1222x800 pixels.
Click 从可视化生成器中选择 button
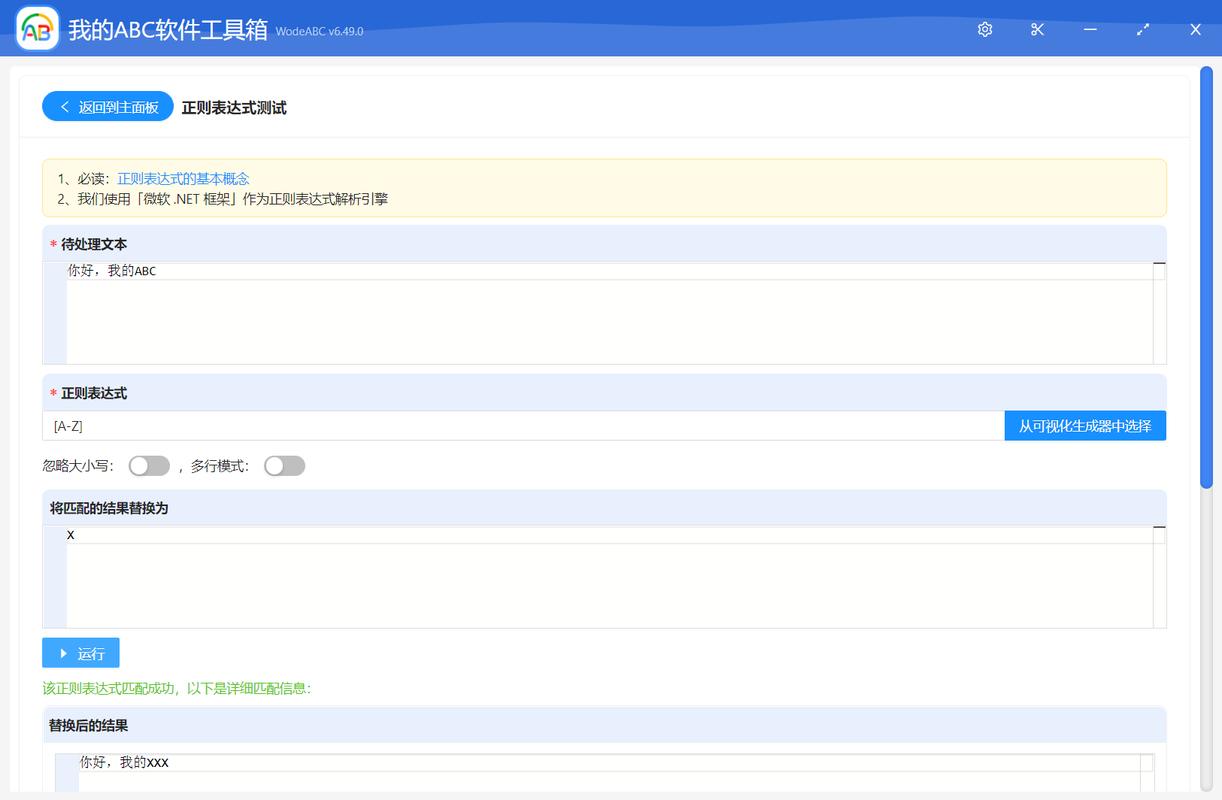[1085, 426]
